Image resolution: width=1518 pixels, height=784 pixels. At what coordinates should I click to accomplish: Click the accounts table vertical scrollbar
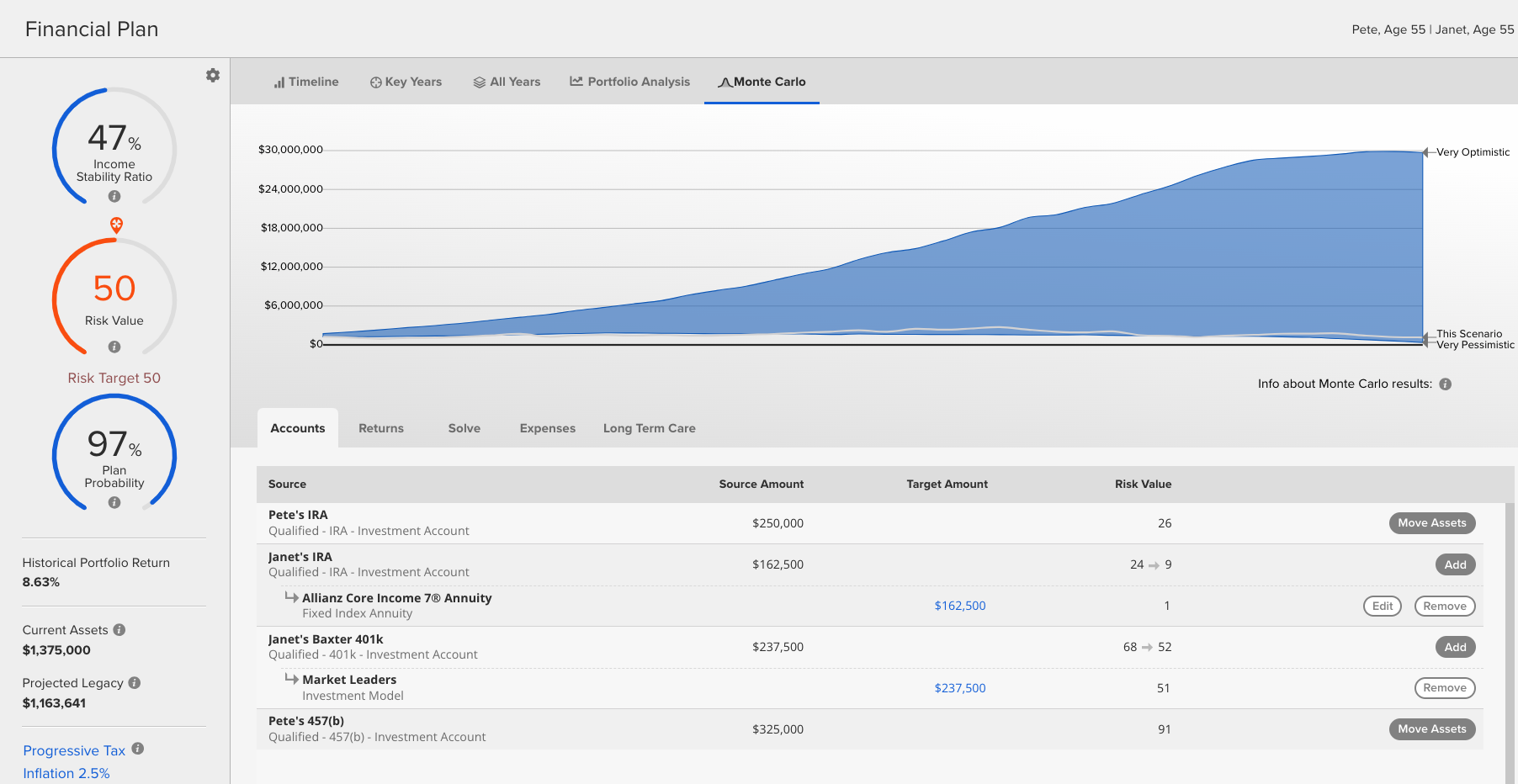pyautogui.click(x=1510, y=644)
